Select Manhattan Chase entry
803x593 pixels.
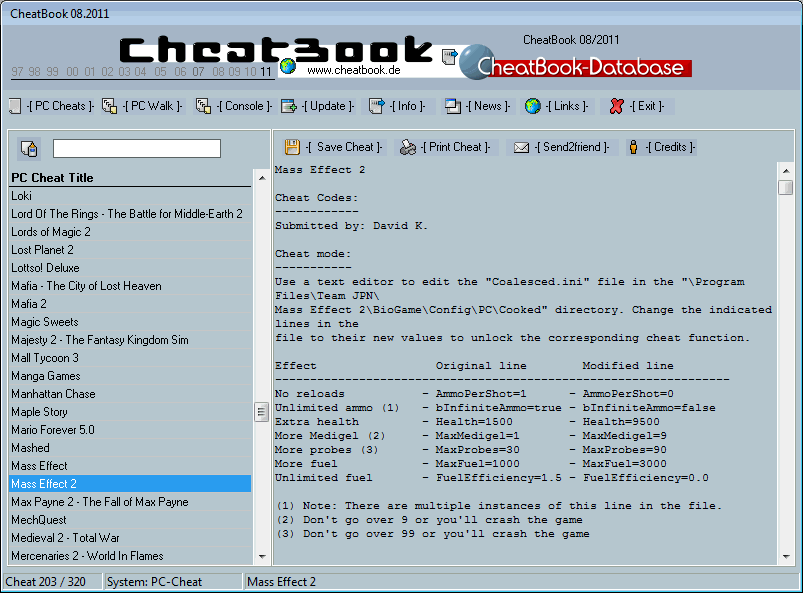tap(131, 393)
